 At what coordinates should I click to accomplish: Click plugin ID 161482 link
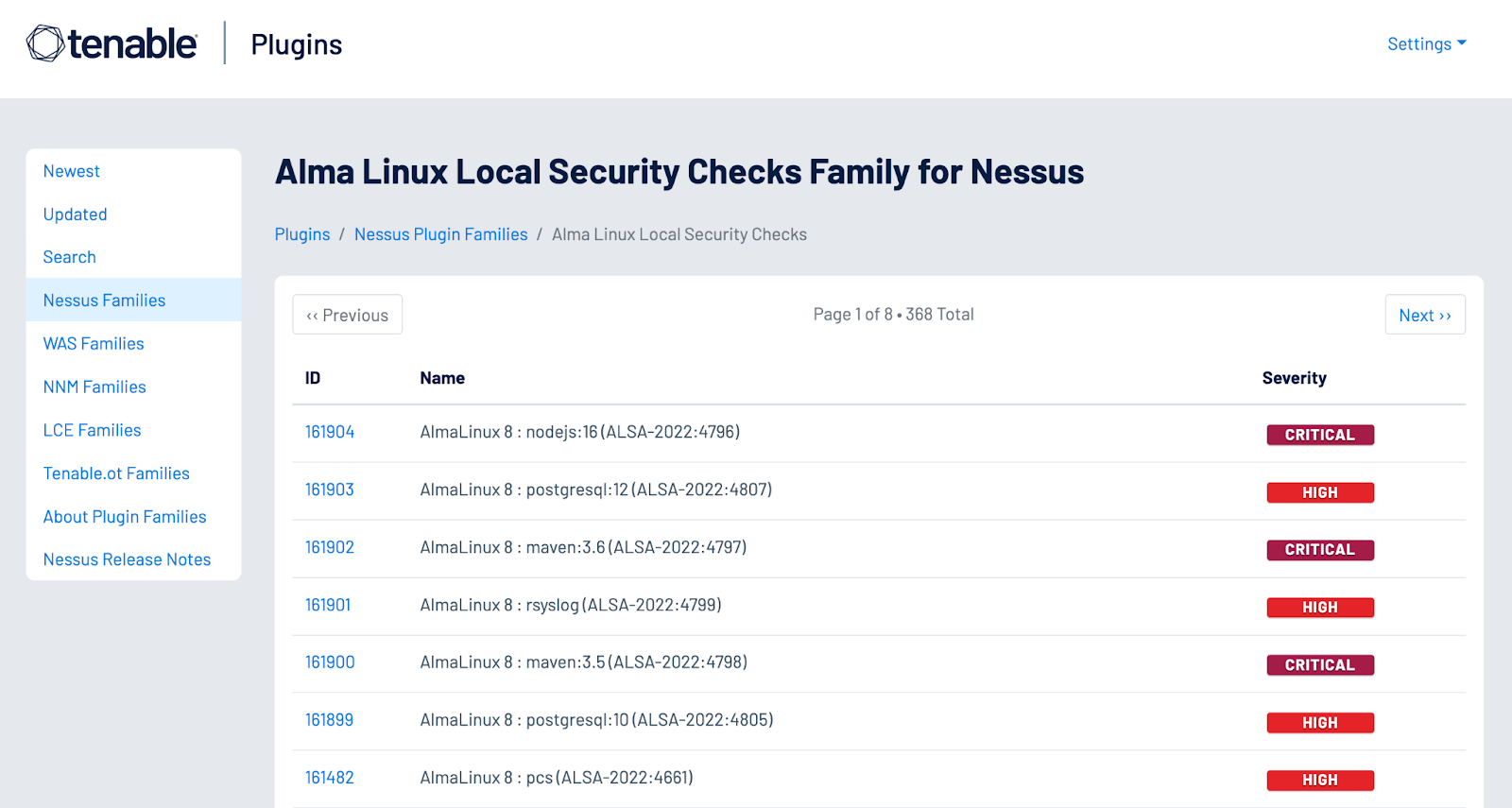(330, 778)
